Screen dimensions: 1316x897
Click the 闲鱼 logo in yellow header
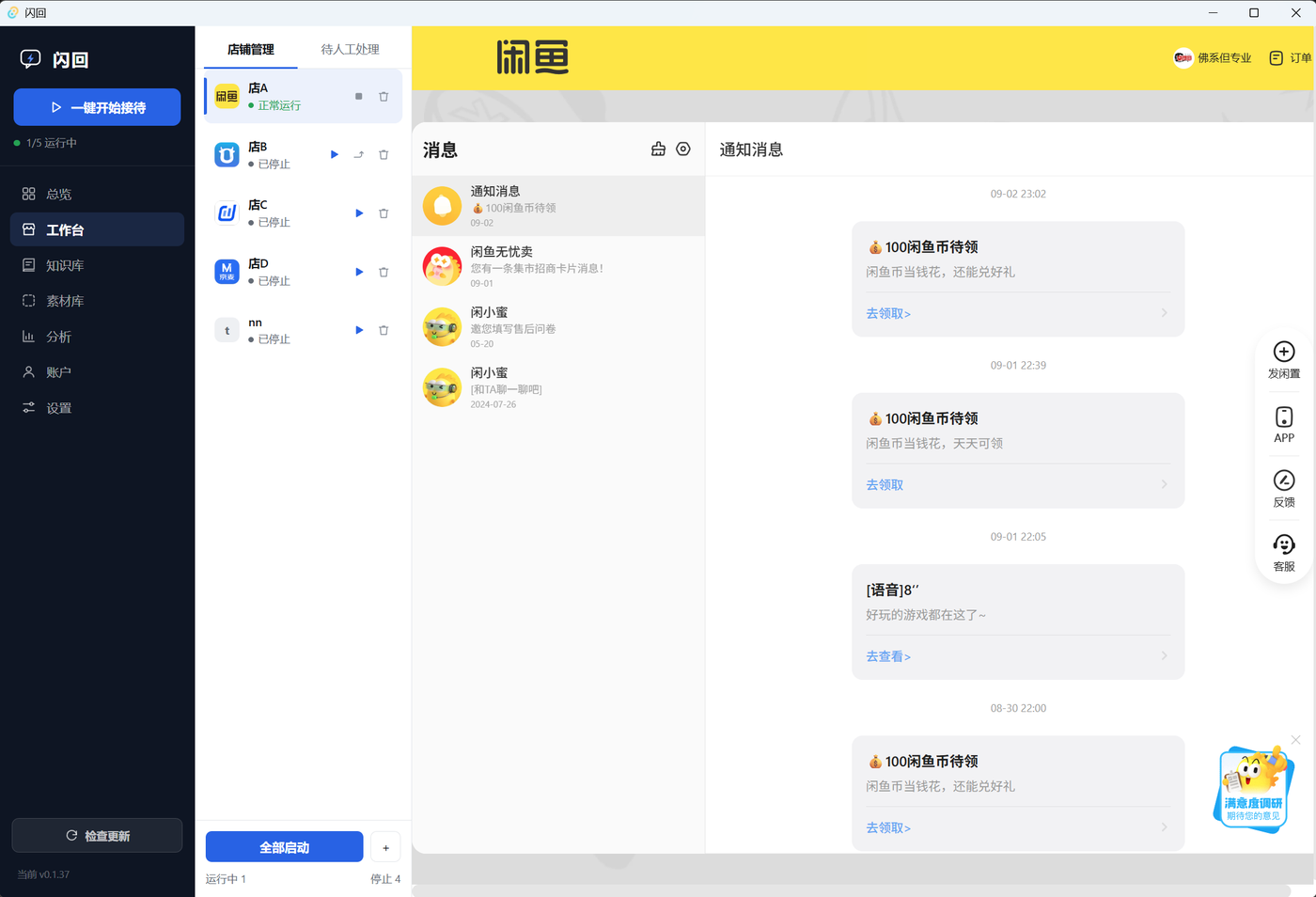point(533,57)
